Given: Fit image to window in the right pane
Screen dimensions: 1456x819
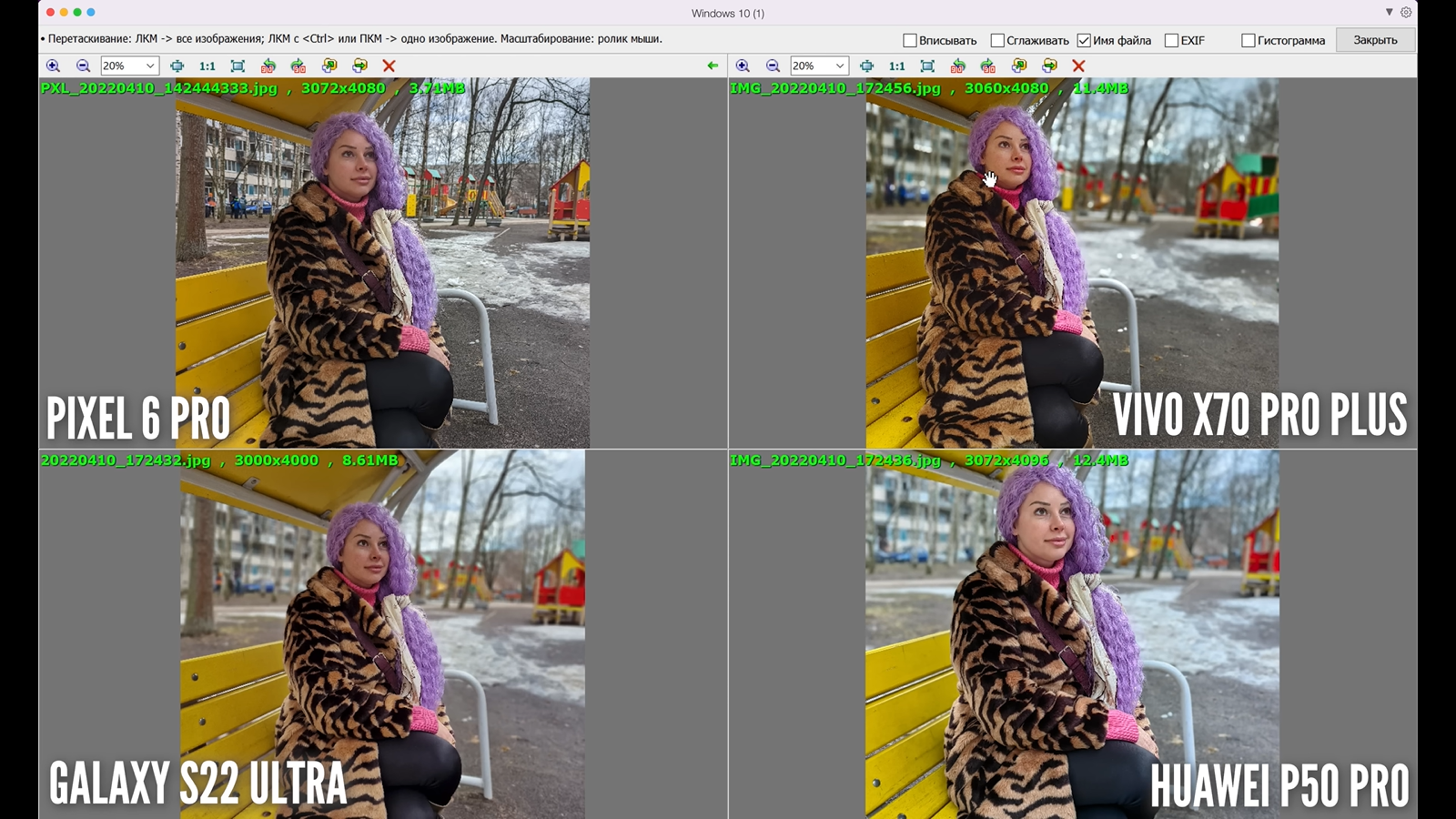Looking at the screenshot, I should point(927,66).
